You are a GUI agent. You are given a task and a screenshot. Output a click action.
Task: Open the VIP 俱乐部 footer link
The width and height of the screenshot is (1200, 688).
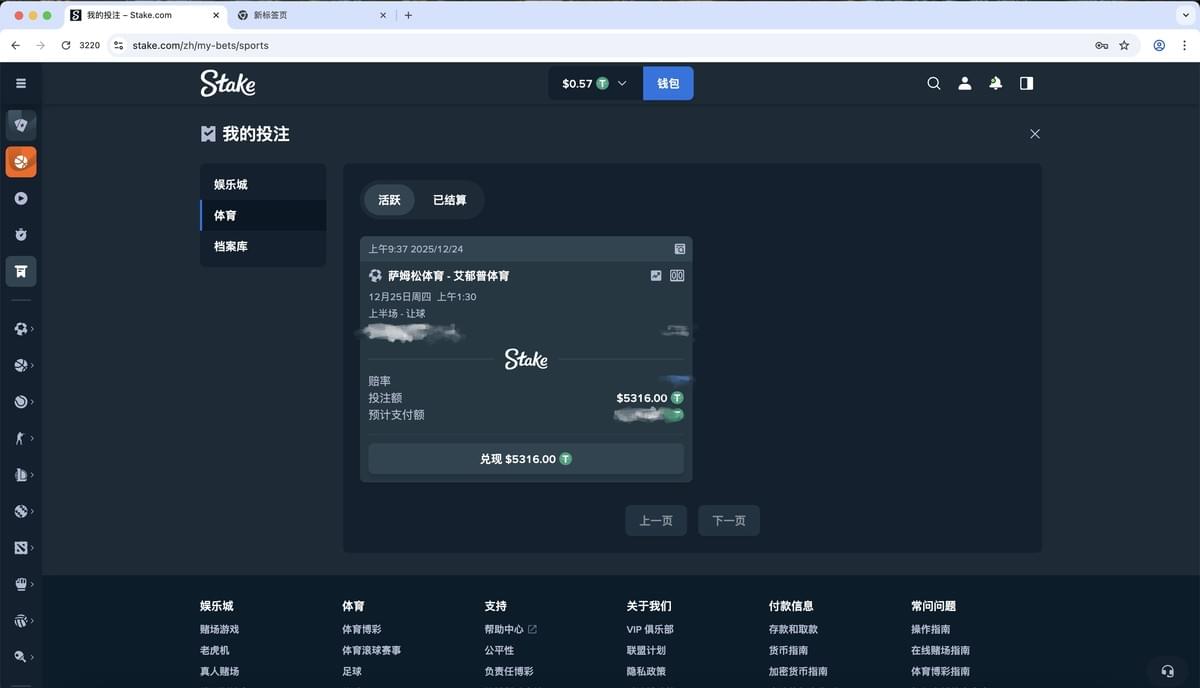(x=650, y=629)
